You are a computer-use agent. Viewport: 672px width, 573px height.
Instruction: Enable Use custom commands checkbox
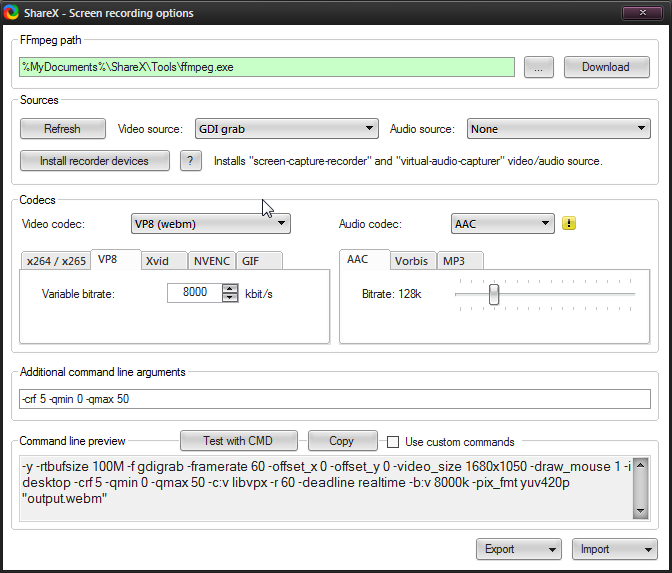click(x=393, y=442)
